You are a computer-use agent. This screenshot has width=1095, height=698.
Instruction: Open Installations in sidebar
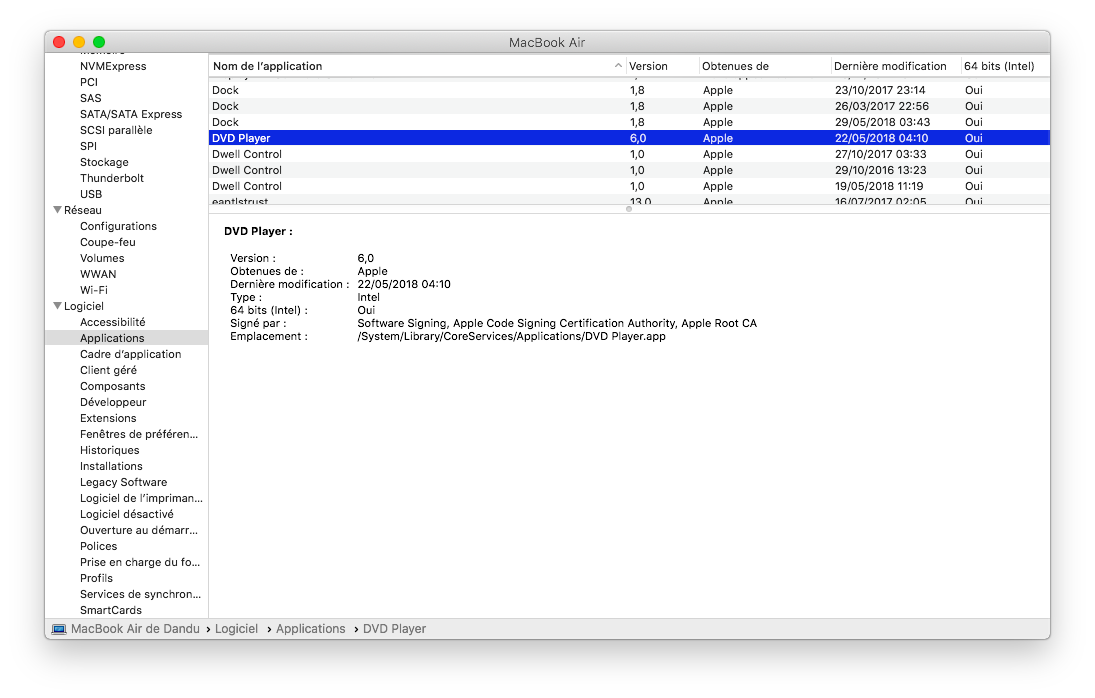click(111, 467)
